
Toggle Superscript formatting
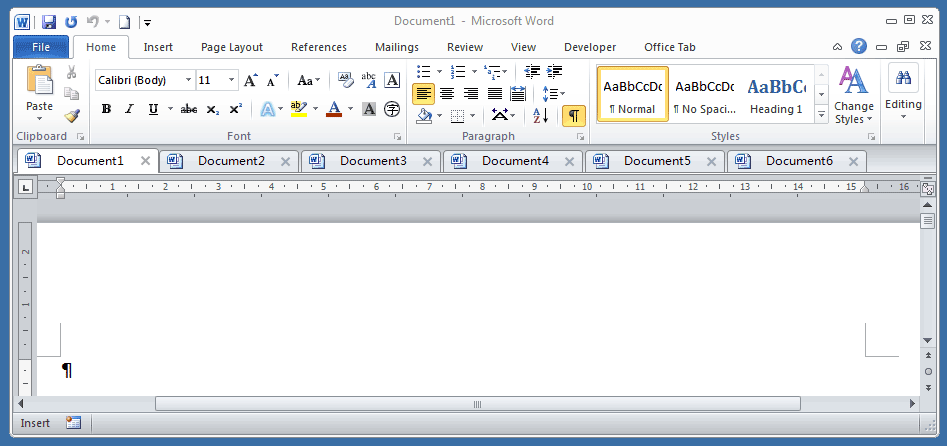[x=236, y=109]
